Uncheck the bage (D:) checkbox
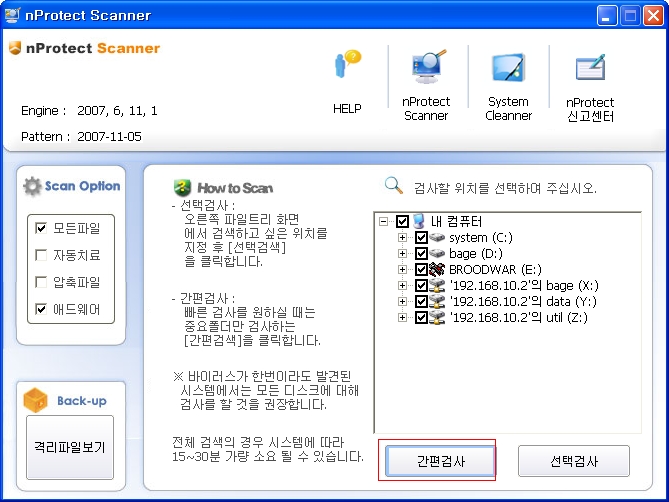The image size is (669, 502). [421, 253]
